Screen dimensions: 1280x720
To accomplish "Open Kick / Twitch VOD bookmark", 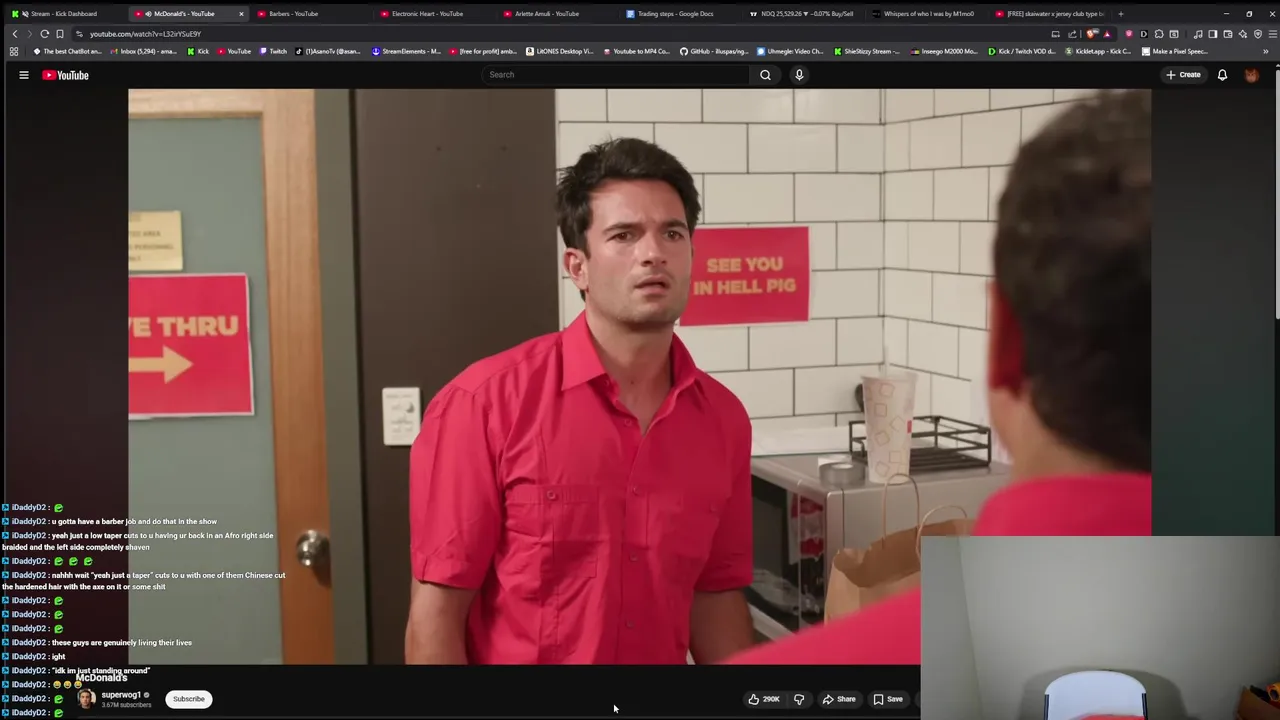I will coord(1022,51).
